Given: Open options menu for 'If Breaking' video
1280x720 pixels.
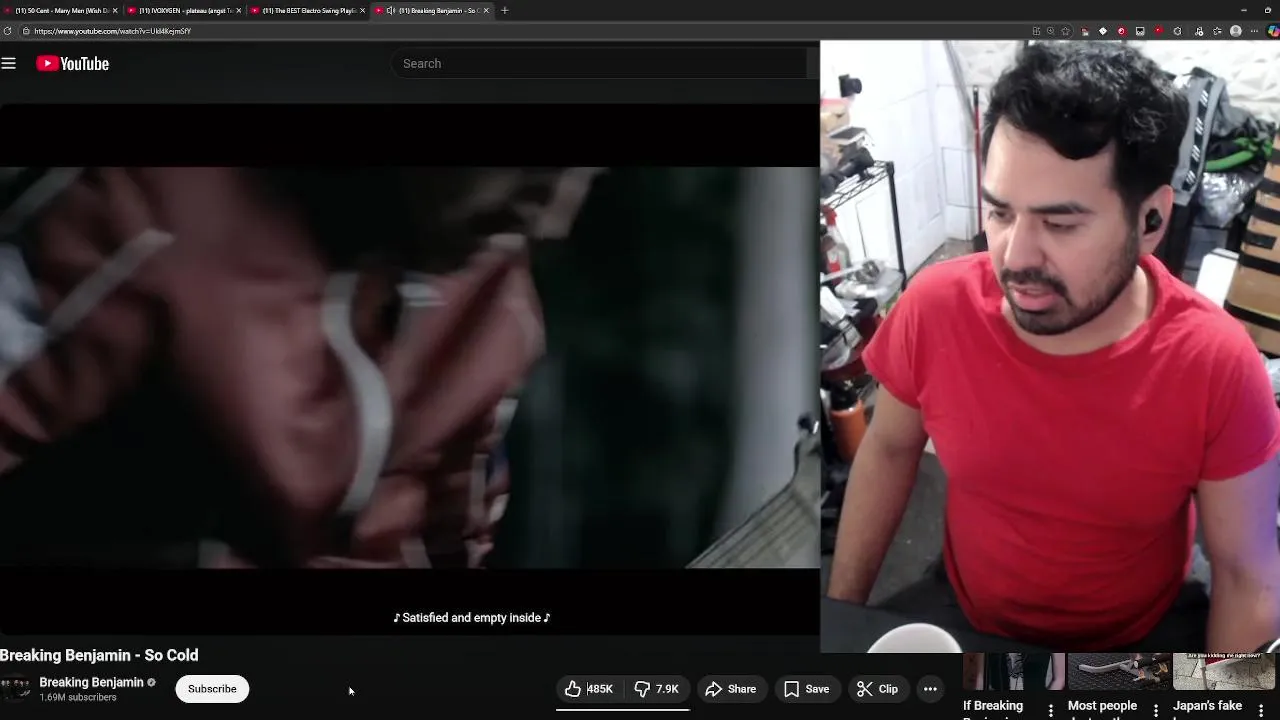Looking at the screenshot, I should pyautogui.click(x=1051, y=710).
